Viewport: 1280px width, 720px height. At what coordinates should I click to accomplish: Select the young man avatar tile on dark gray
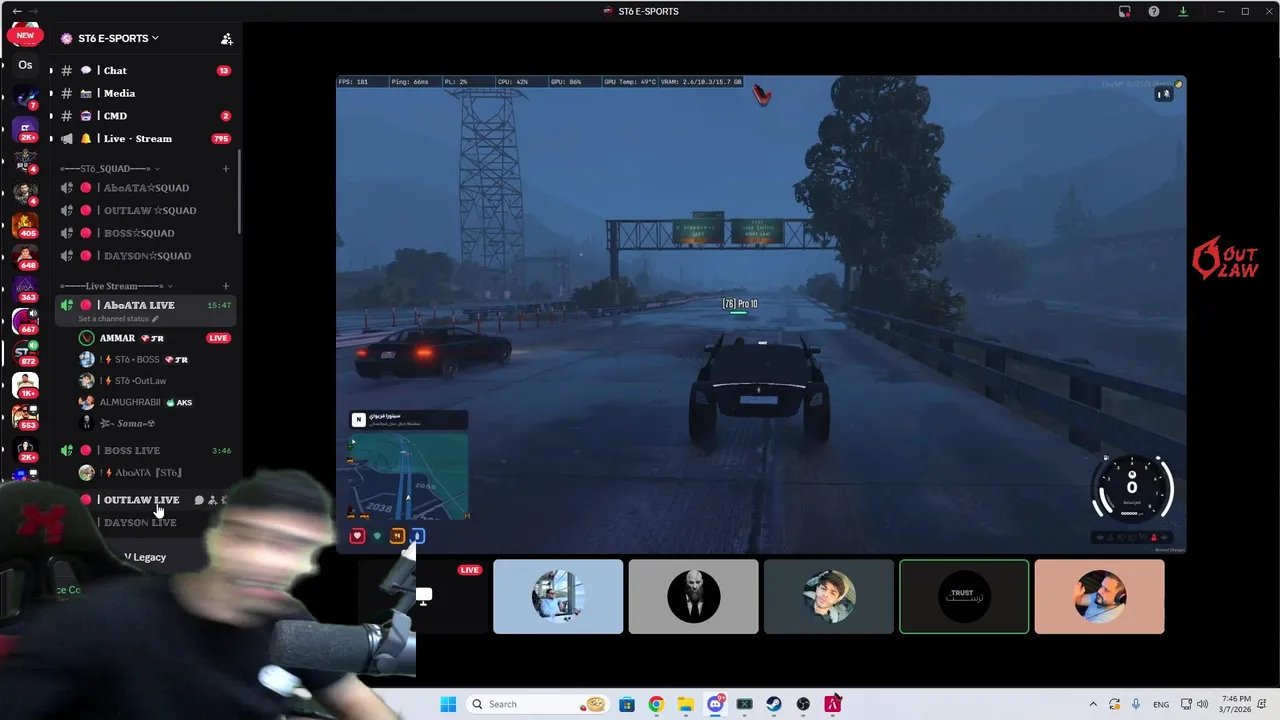click(x=829, y=597)
